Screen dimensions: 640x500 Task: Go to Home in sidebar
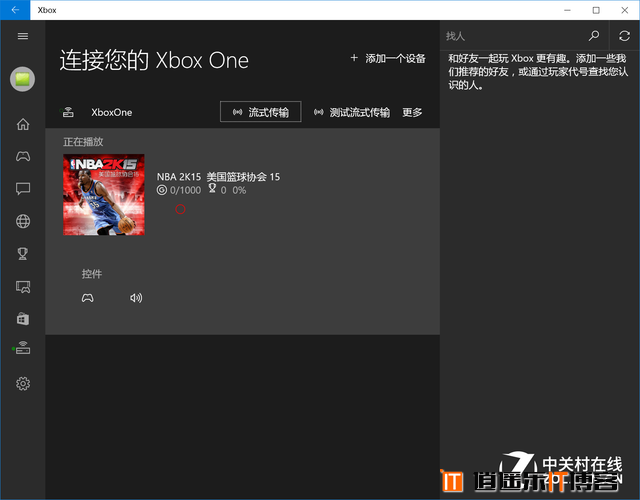click(23, 124)
